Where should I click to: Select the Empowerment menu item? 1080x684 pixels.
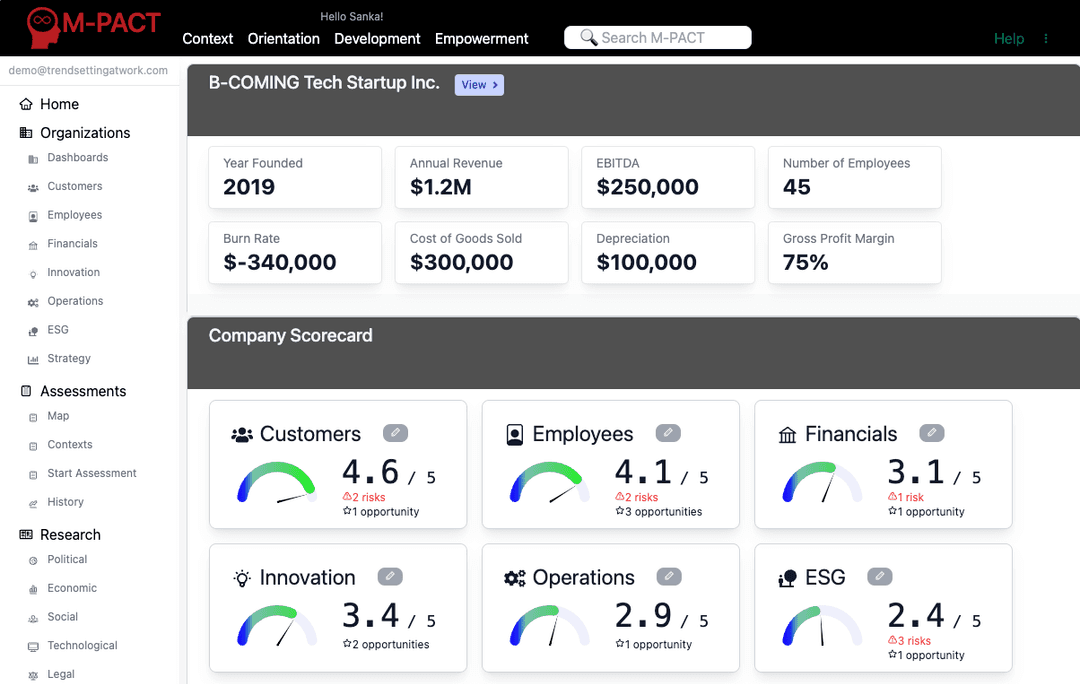click(481, 39)
